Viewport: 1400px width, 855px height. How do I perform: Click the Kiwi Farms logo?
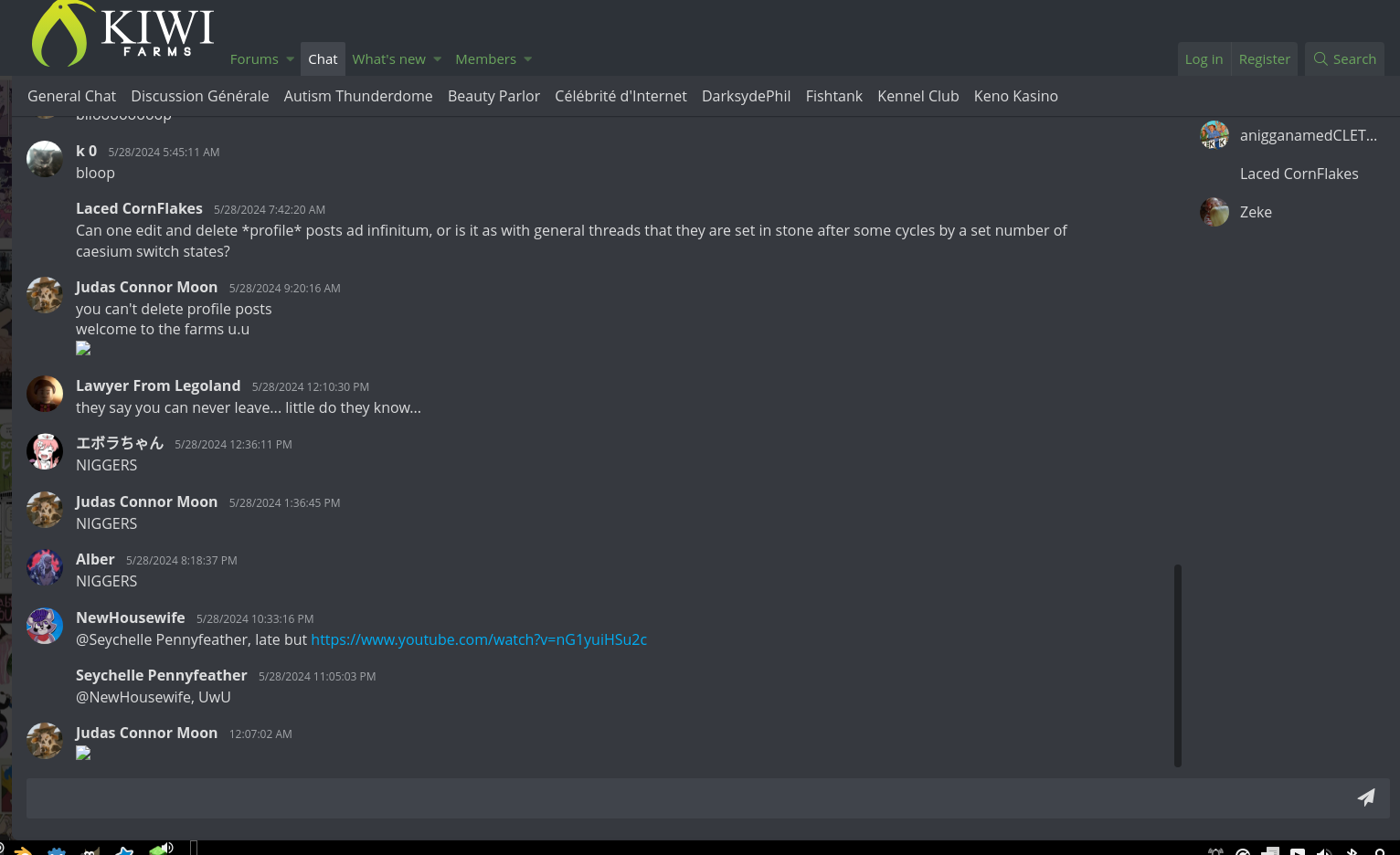pyautogui.click(x=122, y=35)
